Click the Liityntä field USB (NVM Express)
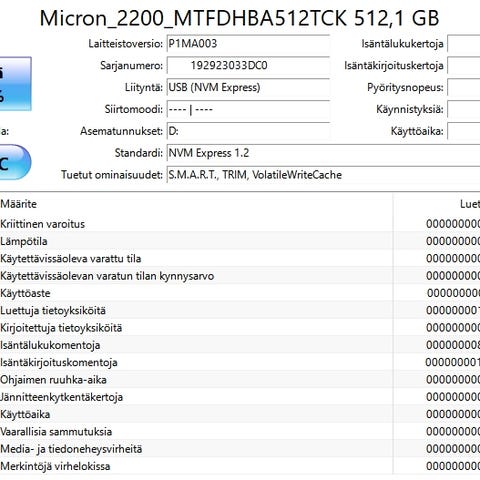Image resolution: width=480 pixels, height=480 pixels. (x=248, y=88)
